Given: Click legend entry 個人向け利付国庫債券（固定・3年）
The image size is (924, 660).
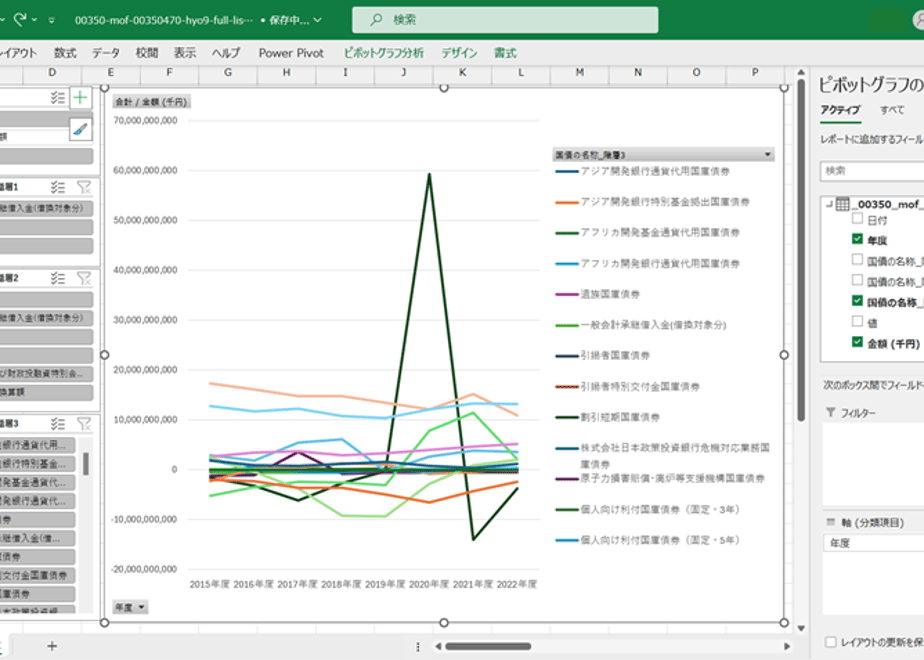Looking at the screenshot, I should (648, 509).
